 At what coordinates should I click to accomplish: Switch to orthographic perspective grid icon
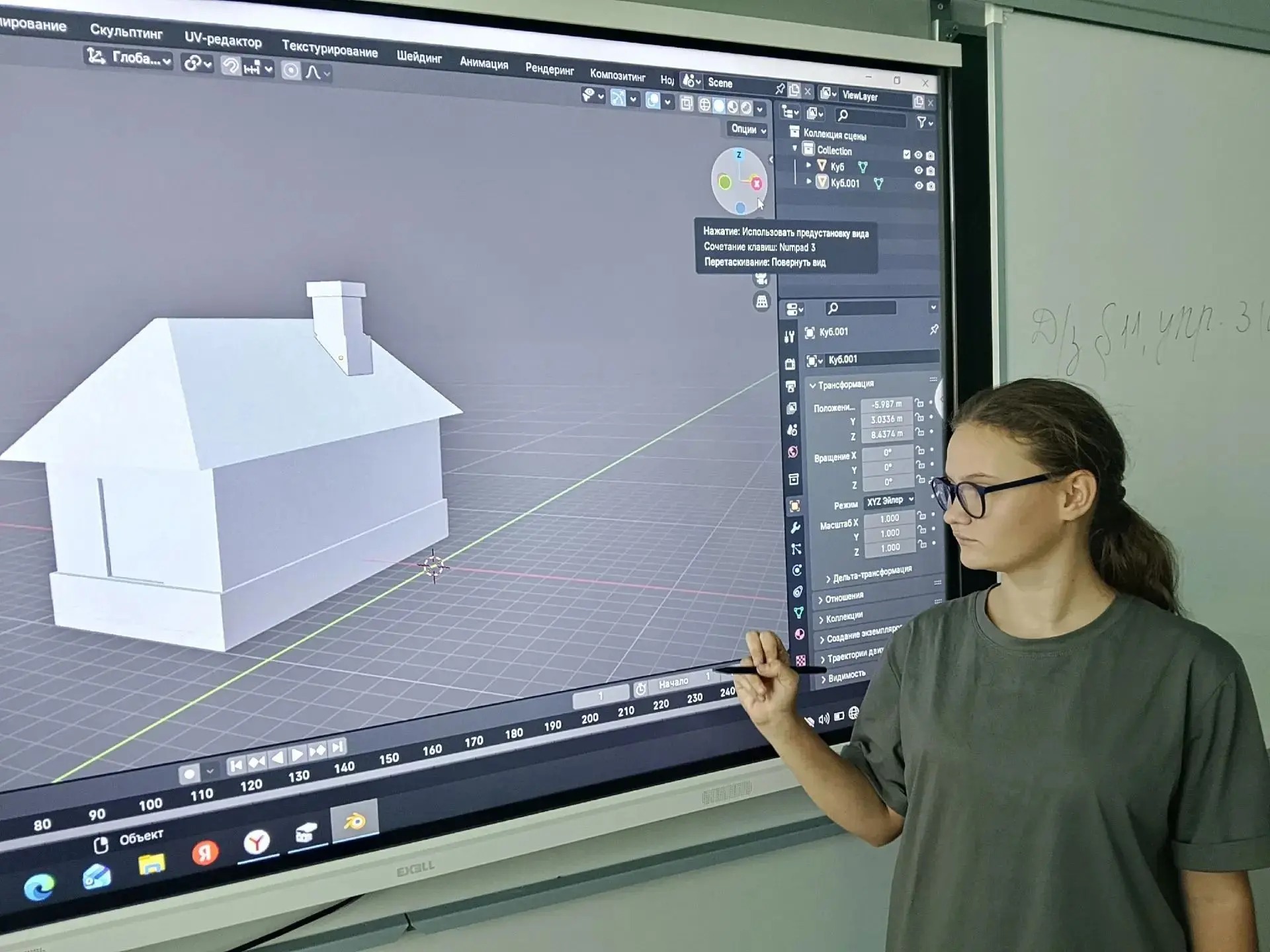(x=762, y=302)
